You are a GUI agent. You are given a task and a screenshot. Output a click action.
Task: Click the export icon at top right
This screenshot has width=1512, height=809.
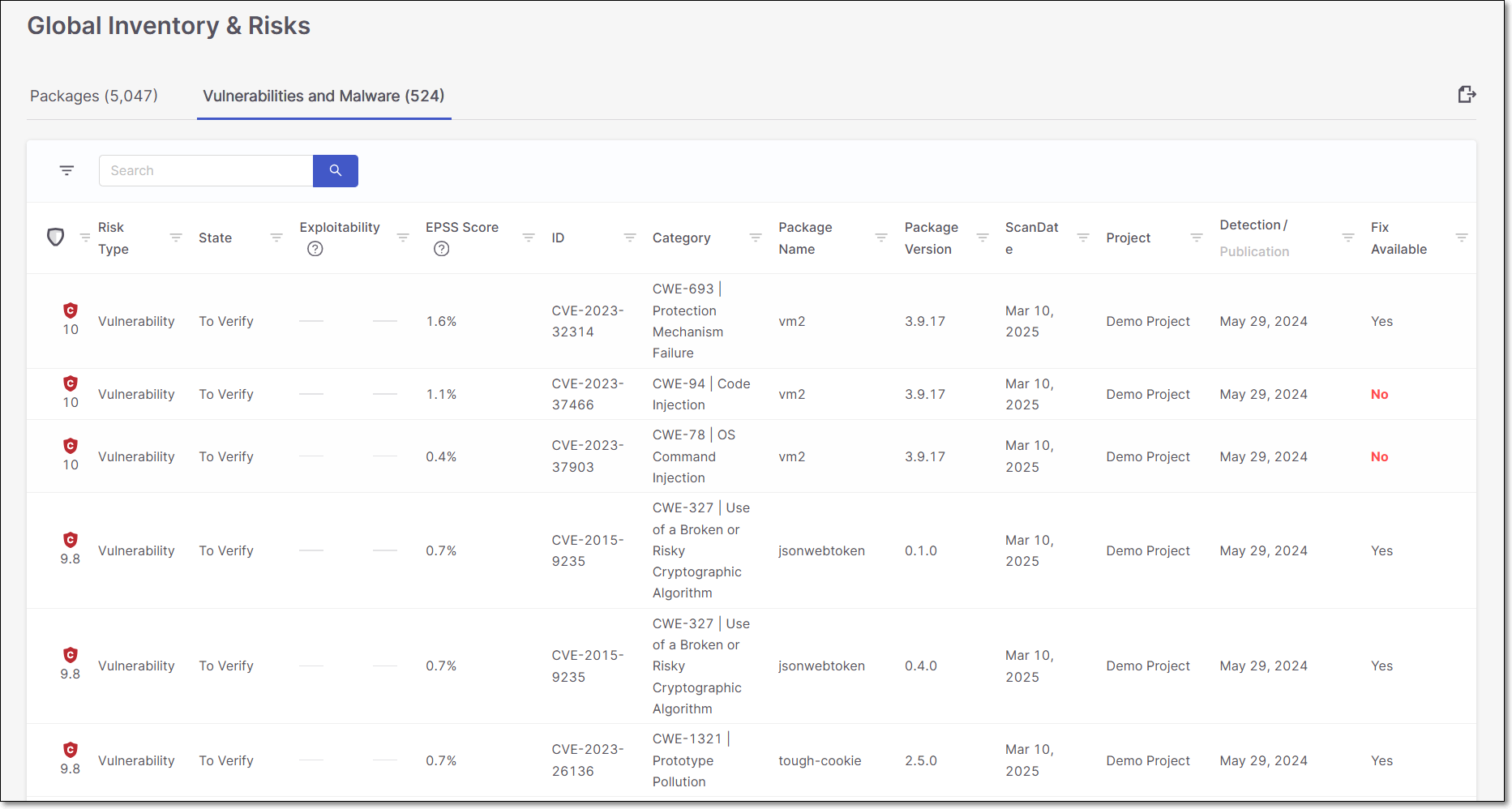click(x=1466, y=95)
